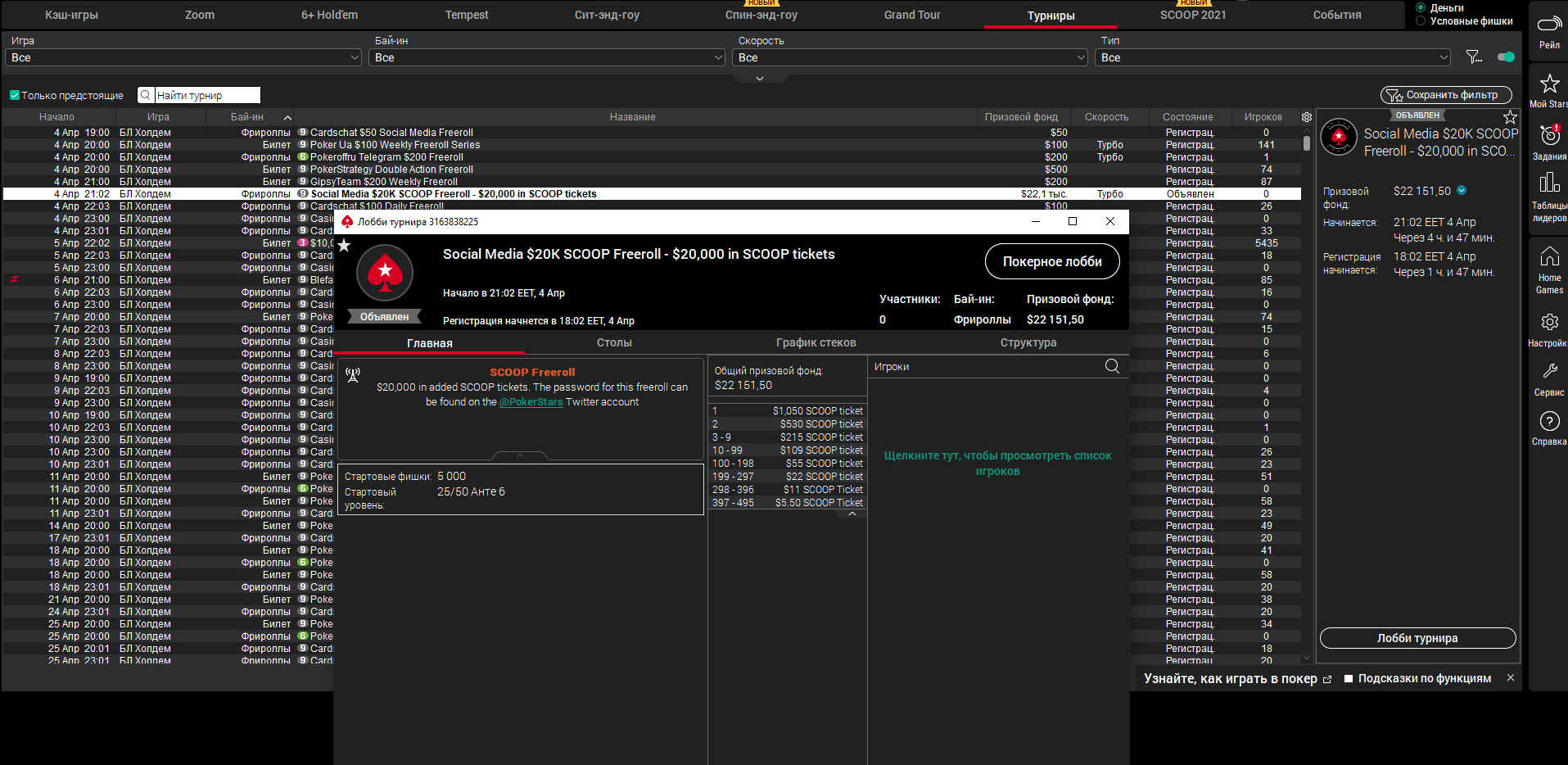The width and height of the screenshot is (1568, 765).
Task: Switch to Zoom tab
Action: (200, 15)
